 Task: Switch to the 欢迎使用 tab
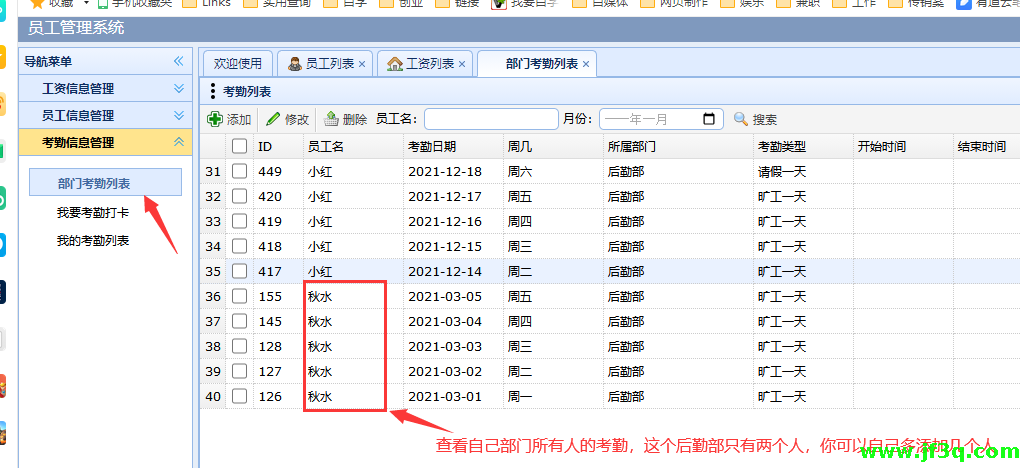[x=238, y=64]
